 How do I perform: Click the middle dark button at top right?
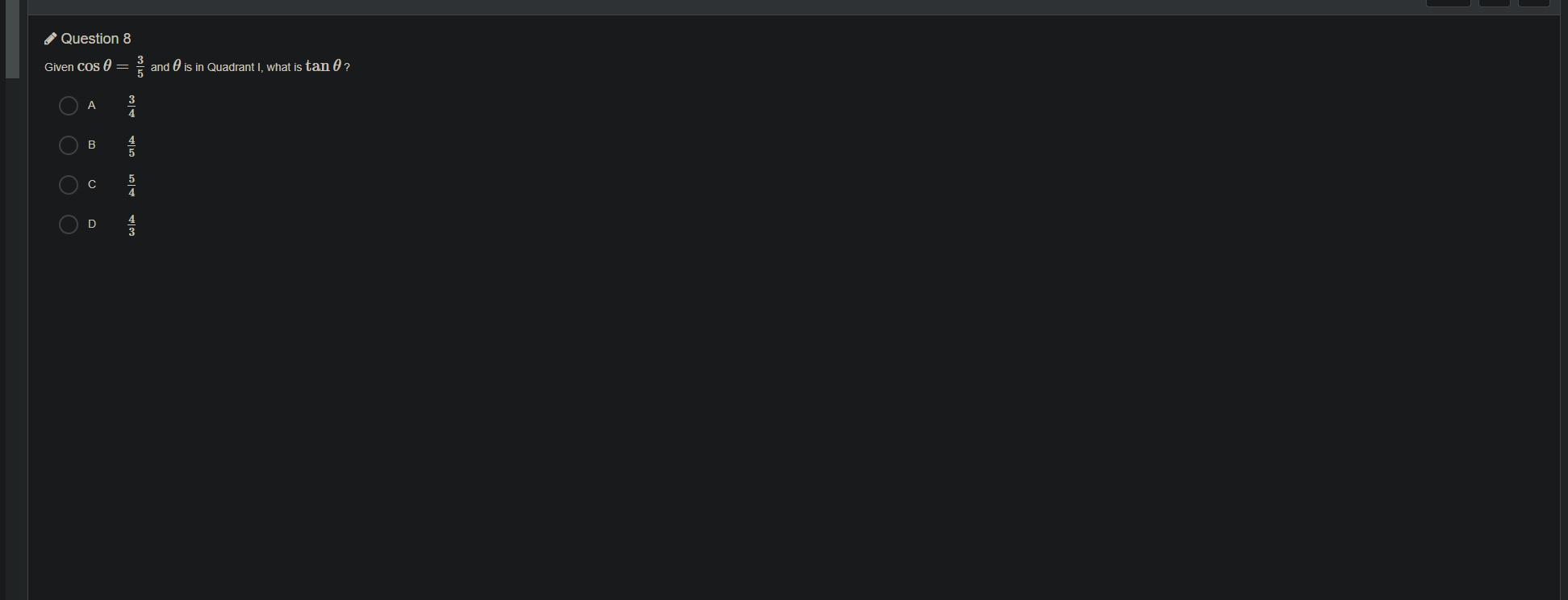(x=1495, y=3)
